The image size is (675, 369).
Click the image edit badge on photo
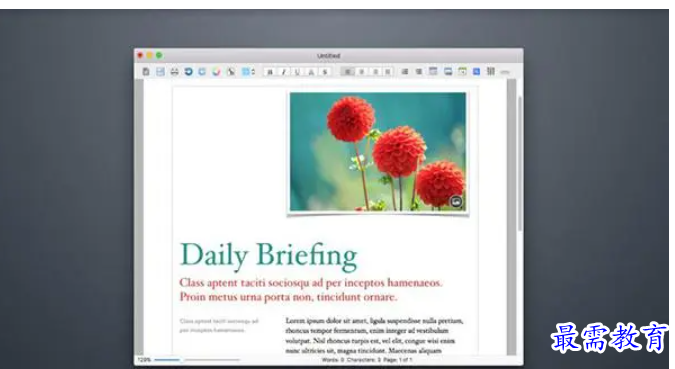(x=456, y=201)
